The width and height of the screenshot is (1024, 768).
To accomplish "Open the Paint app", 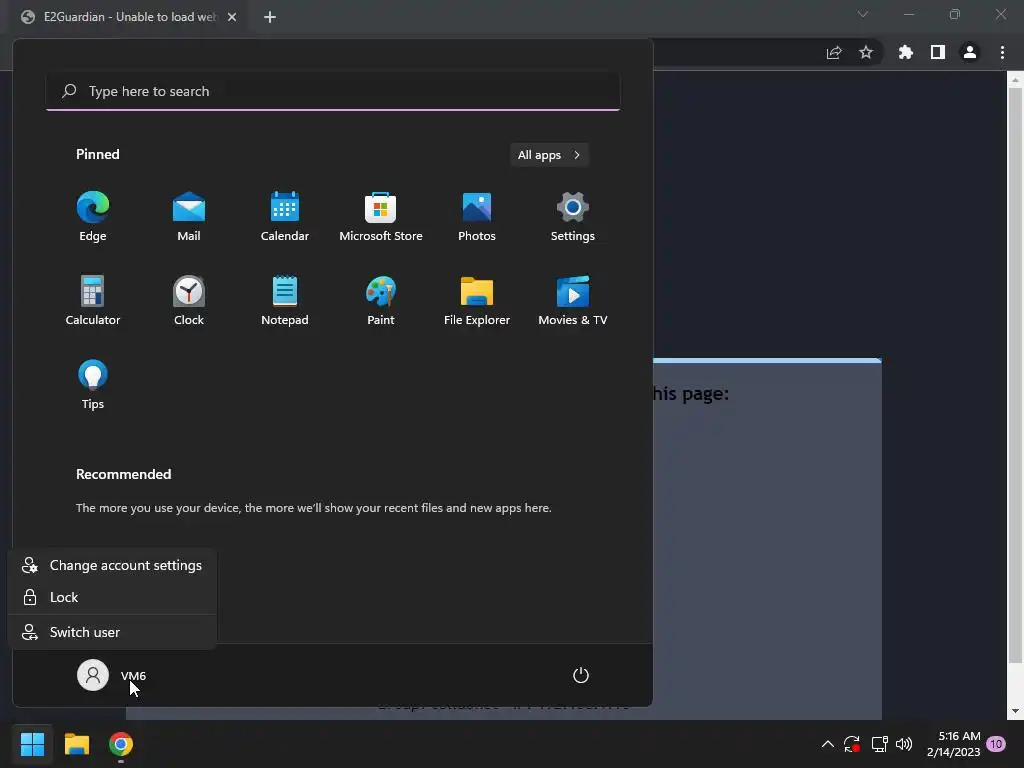I will [x=381, y=300].
